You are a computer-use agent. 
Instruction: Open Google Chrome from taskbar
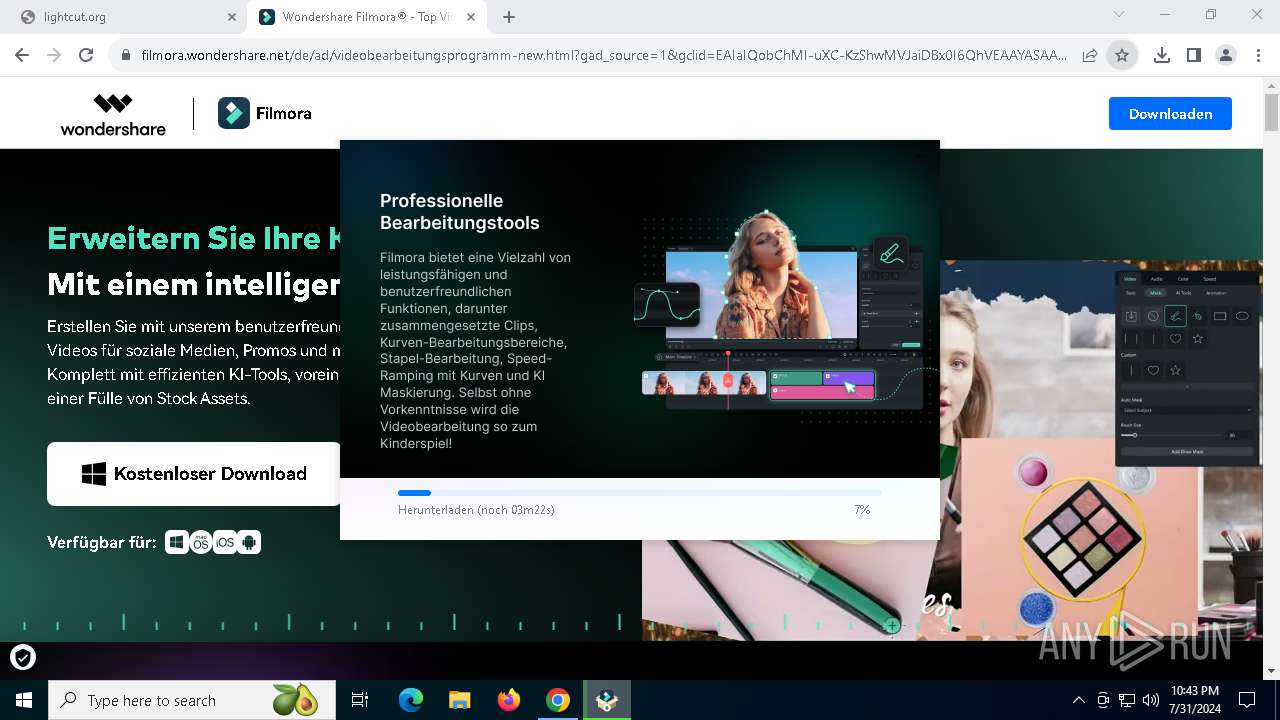(x=557, y=700)
